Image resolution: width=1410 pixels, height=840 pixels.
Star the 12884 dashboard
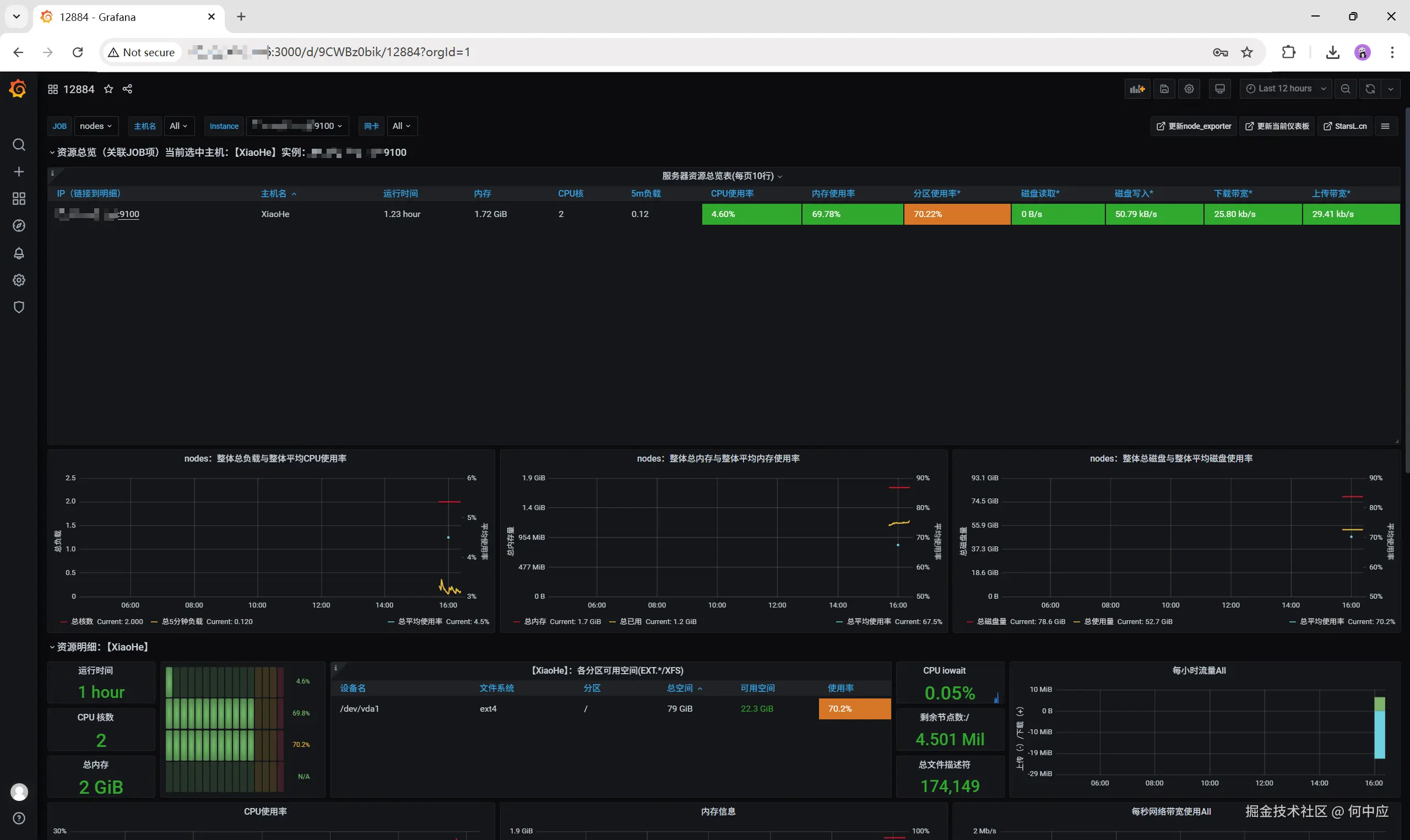click(x=109, y=89)
